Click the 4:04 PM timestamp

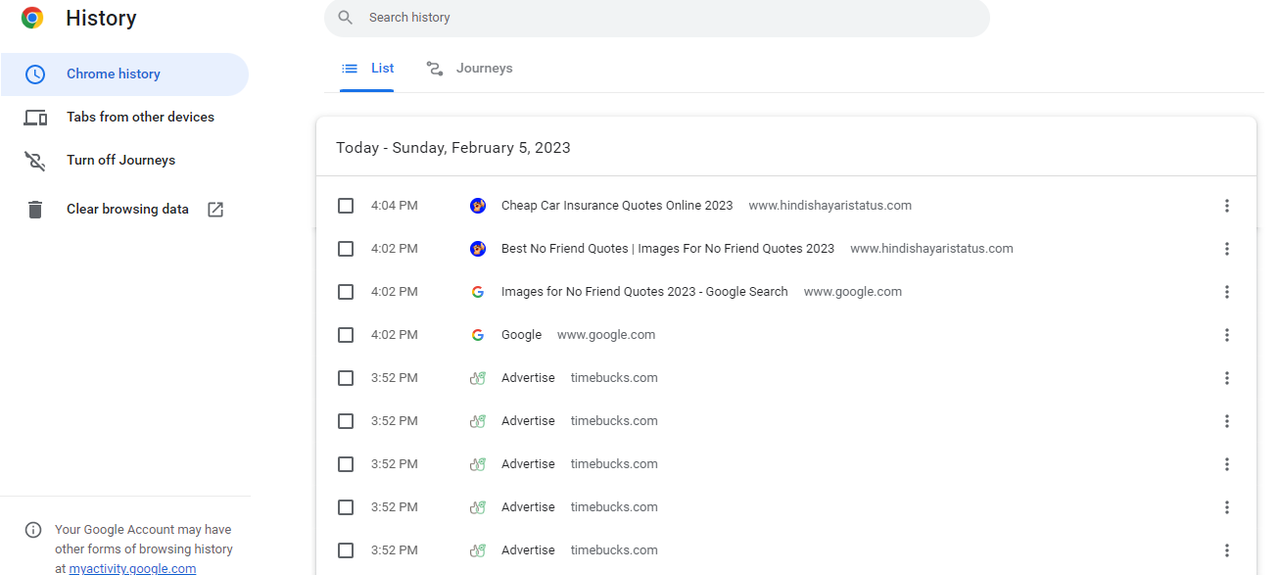click(394, 206)
